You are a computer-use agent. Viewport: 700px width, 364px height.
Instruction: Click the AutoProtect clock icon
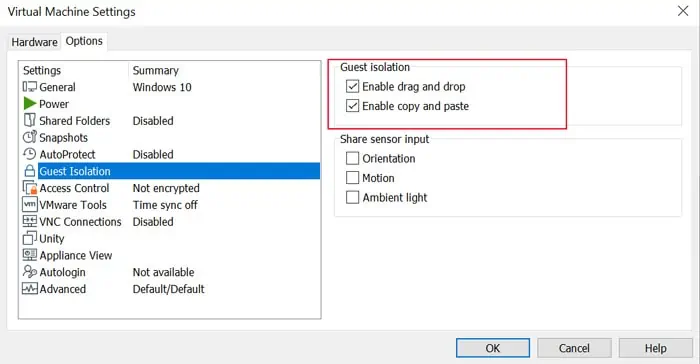[29, 154]
